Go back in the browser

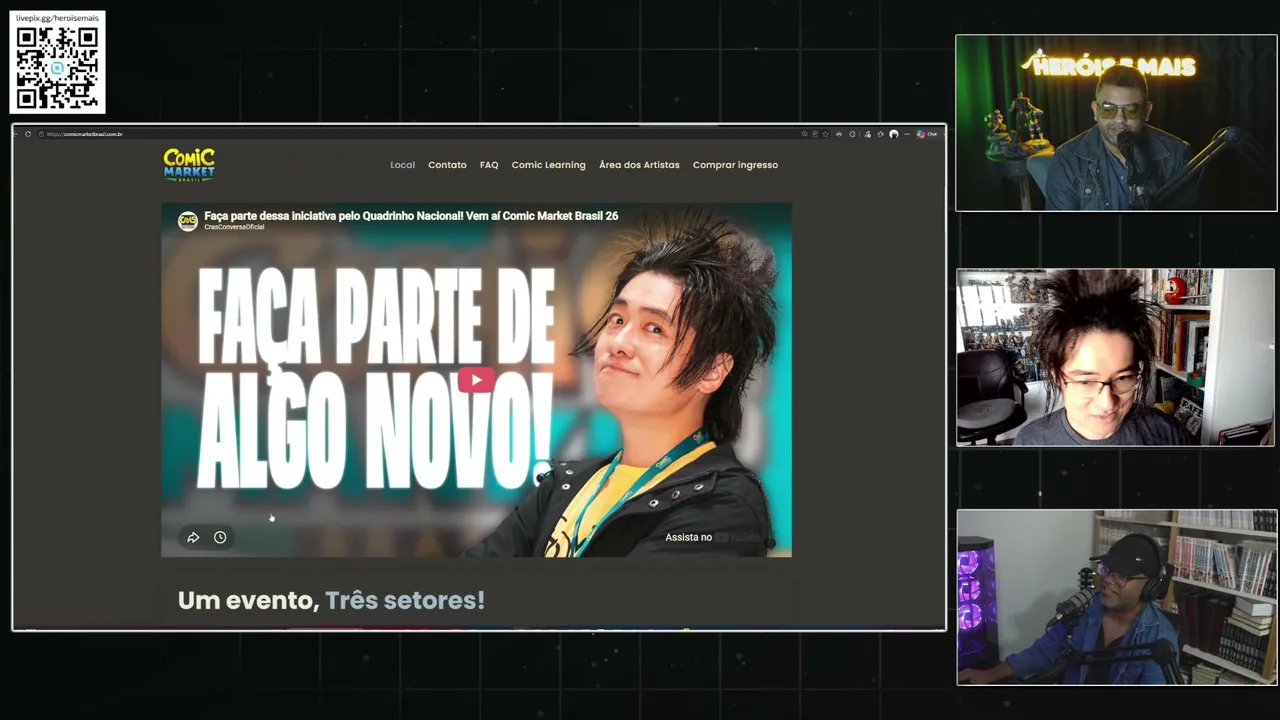[x=16, y=134]
